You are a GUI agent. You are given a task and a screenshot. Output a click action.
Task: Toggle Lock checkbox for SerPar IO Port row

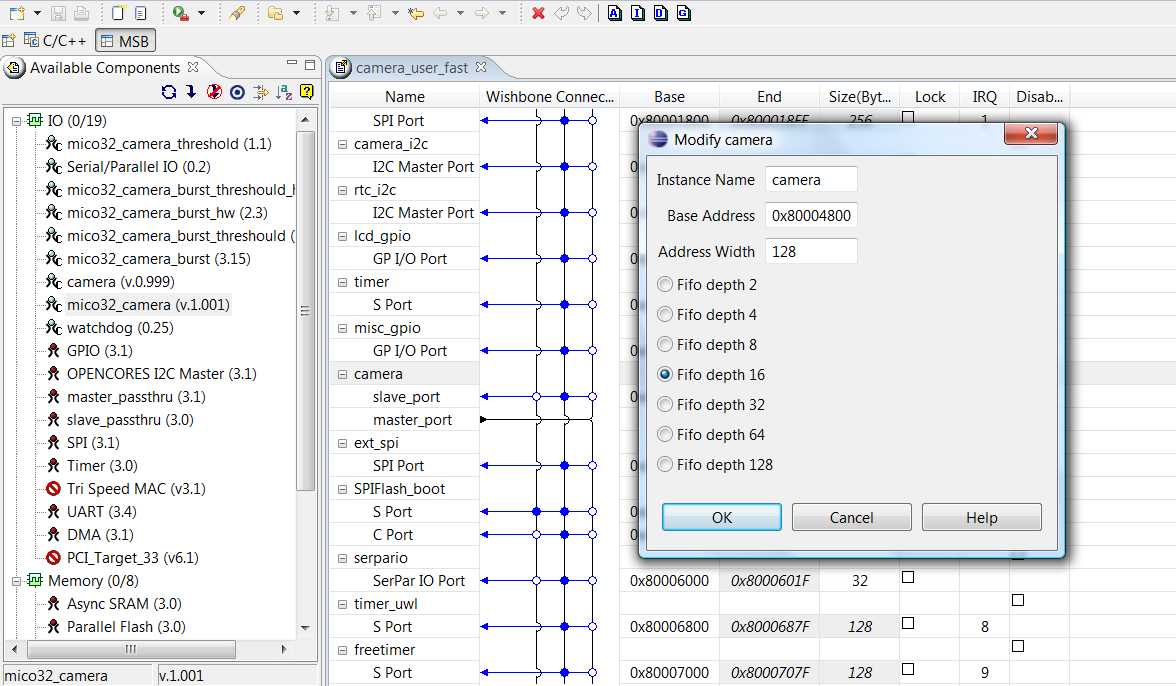[x=908, y=577]
